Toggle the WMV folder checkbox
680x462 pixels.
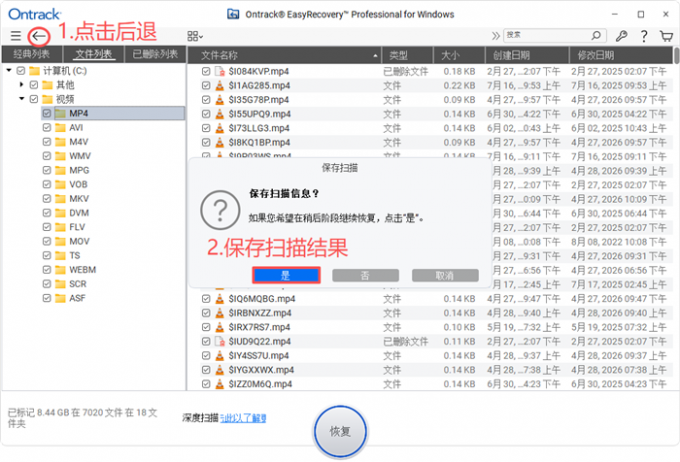(x=47, y=156)
